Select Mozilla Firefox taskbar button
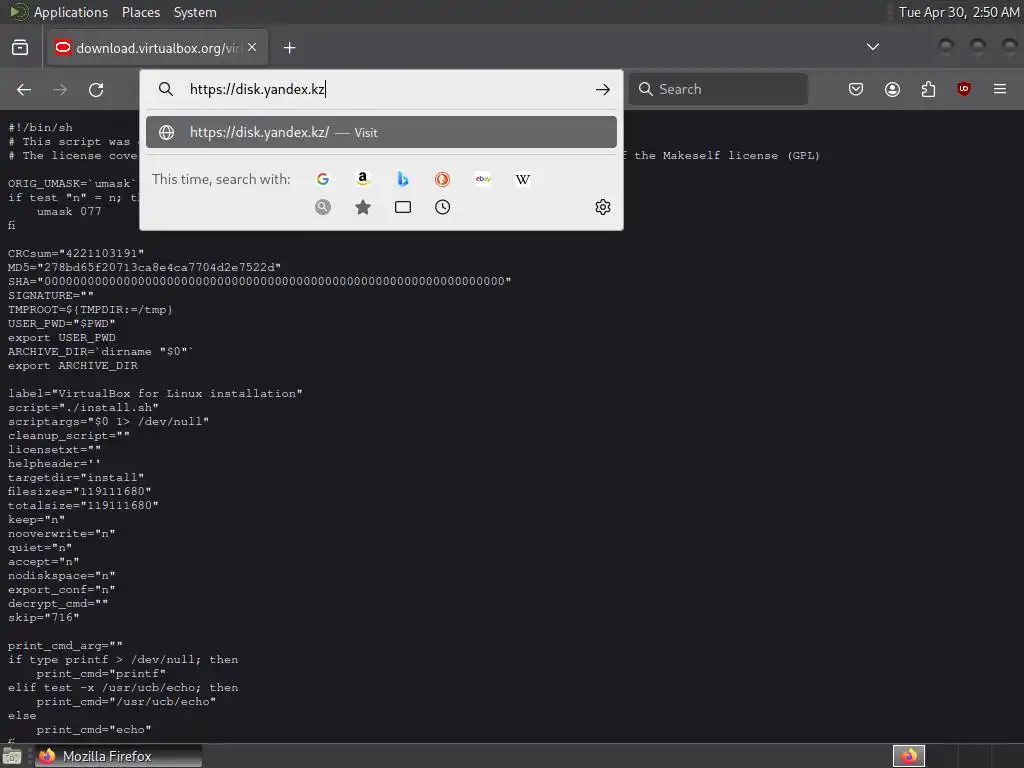Viewport: 1024px width, 768px height. [x=118, y=756]
